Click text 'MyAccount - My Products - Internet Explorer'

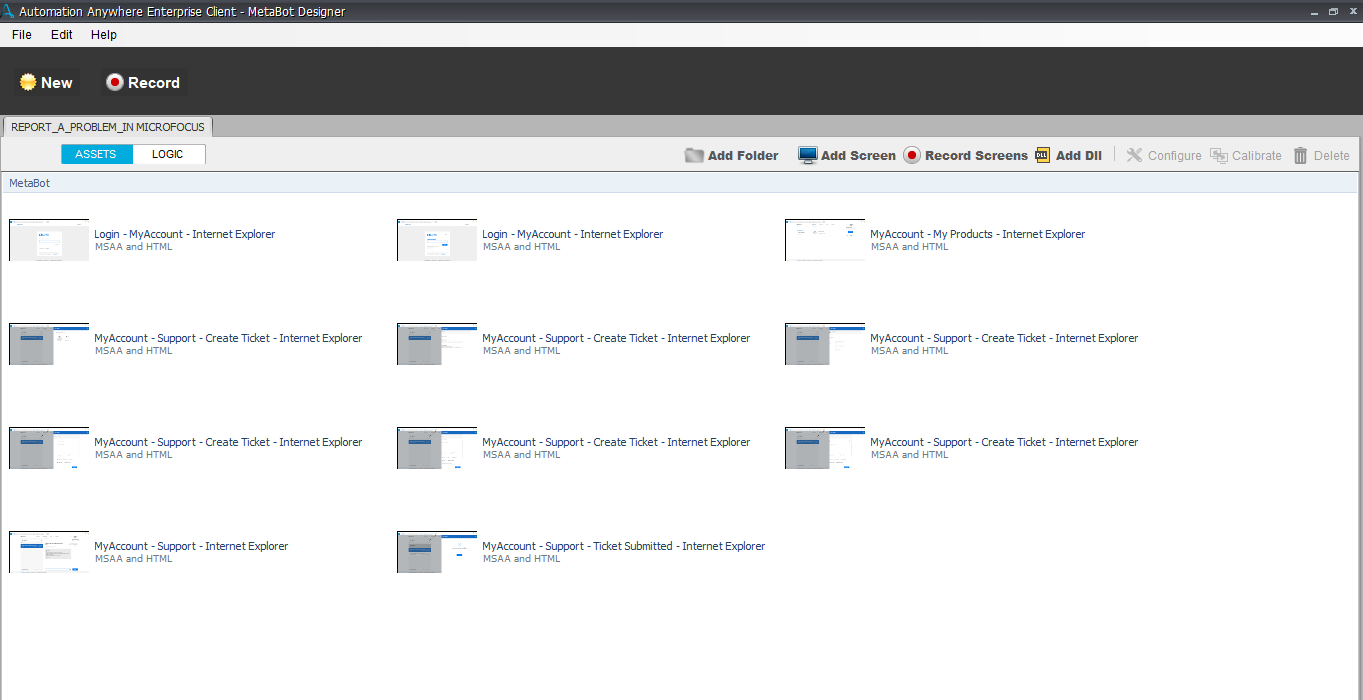[x=977, y=234]
